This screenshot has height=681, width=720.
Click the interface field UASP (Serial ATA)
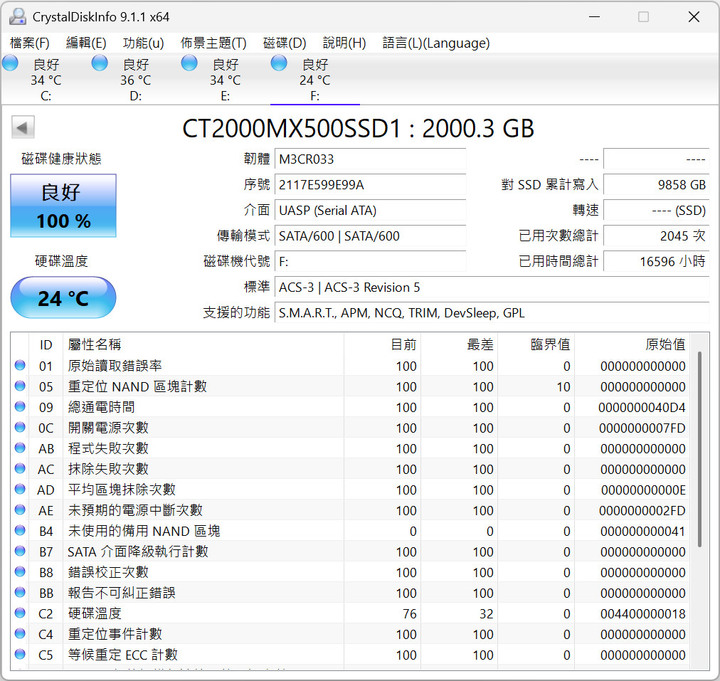(x=370, y=211)
